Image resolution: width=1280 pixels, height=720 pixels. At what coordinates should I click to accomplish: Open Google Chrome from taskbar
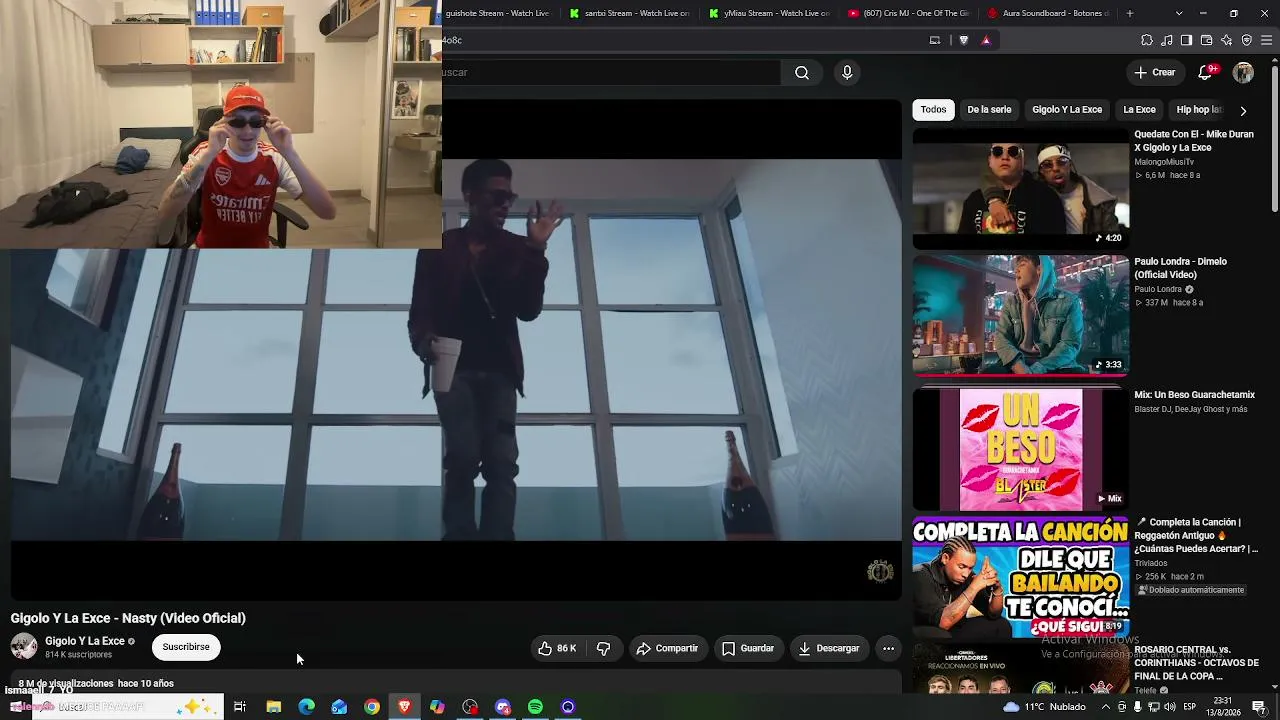coord(372,707)
